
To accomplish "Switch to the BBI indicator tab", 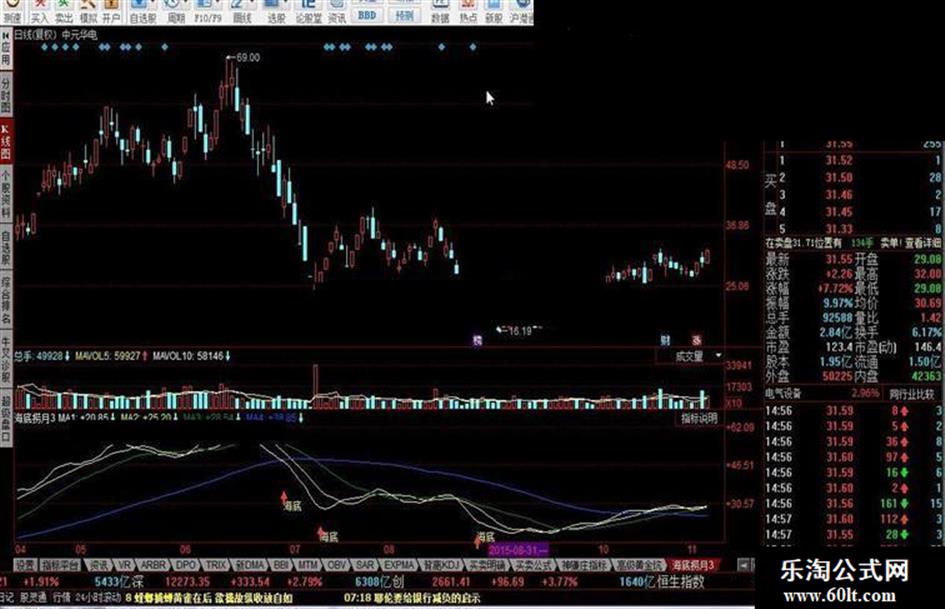I will [281, 566].
